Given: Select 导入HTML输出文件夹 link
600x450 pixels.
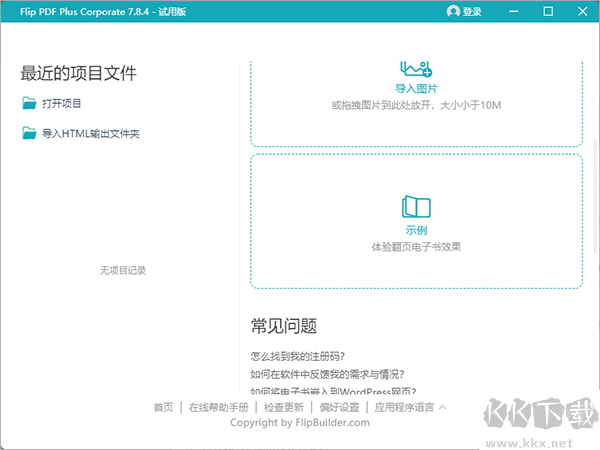Looking at the screenshot, I should pos(90,134).
